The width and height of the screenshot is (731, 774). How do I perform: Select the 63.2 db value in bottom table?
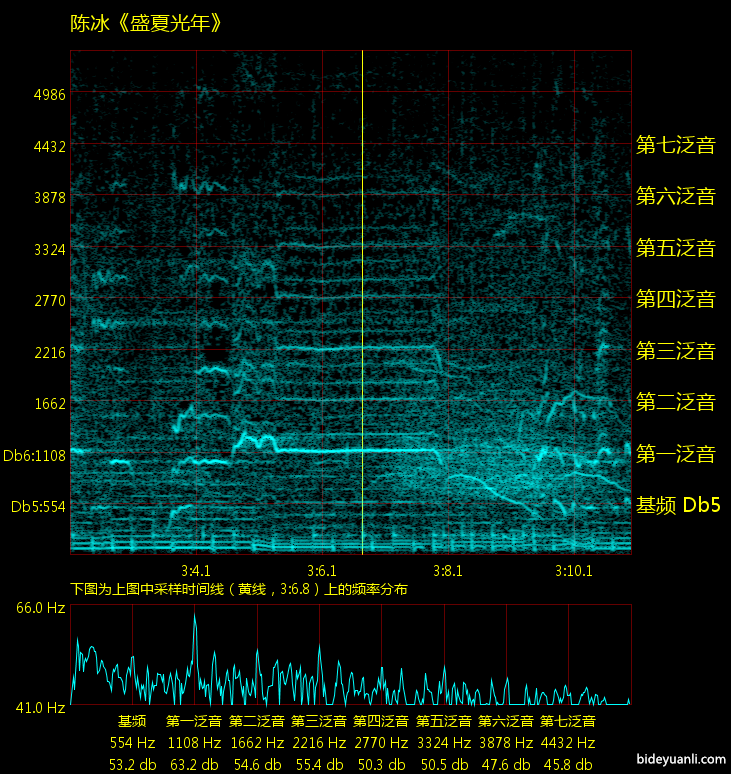click(194, 764)
